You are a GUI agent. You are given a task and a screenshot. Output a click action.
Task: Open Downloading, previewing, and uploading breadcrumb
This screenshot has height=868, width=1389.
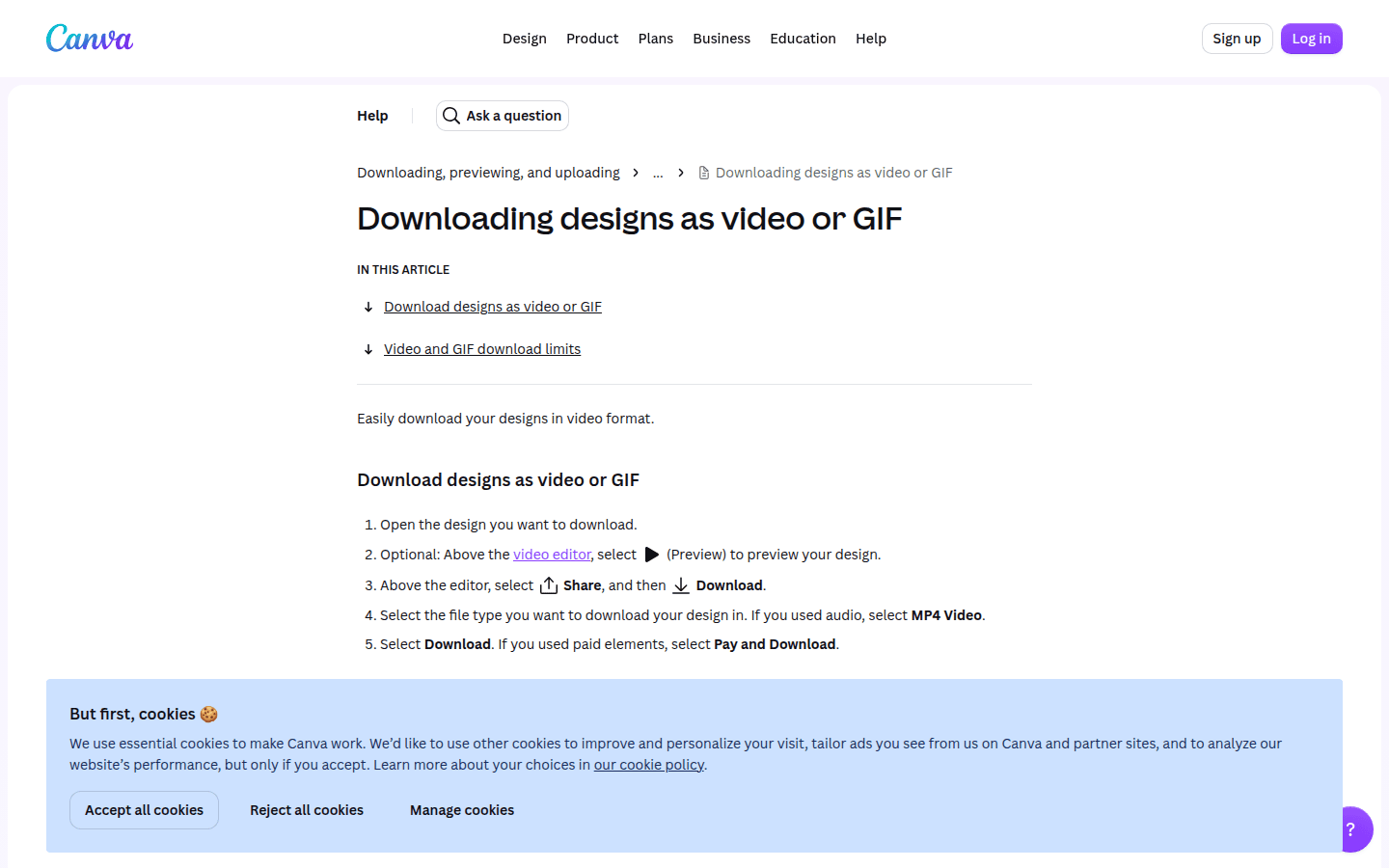click(x=488, y=173)
